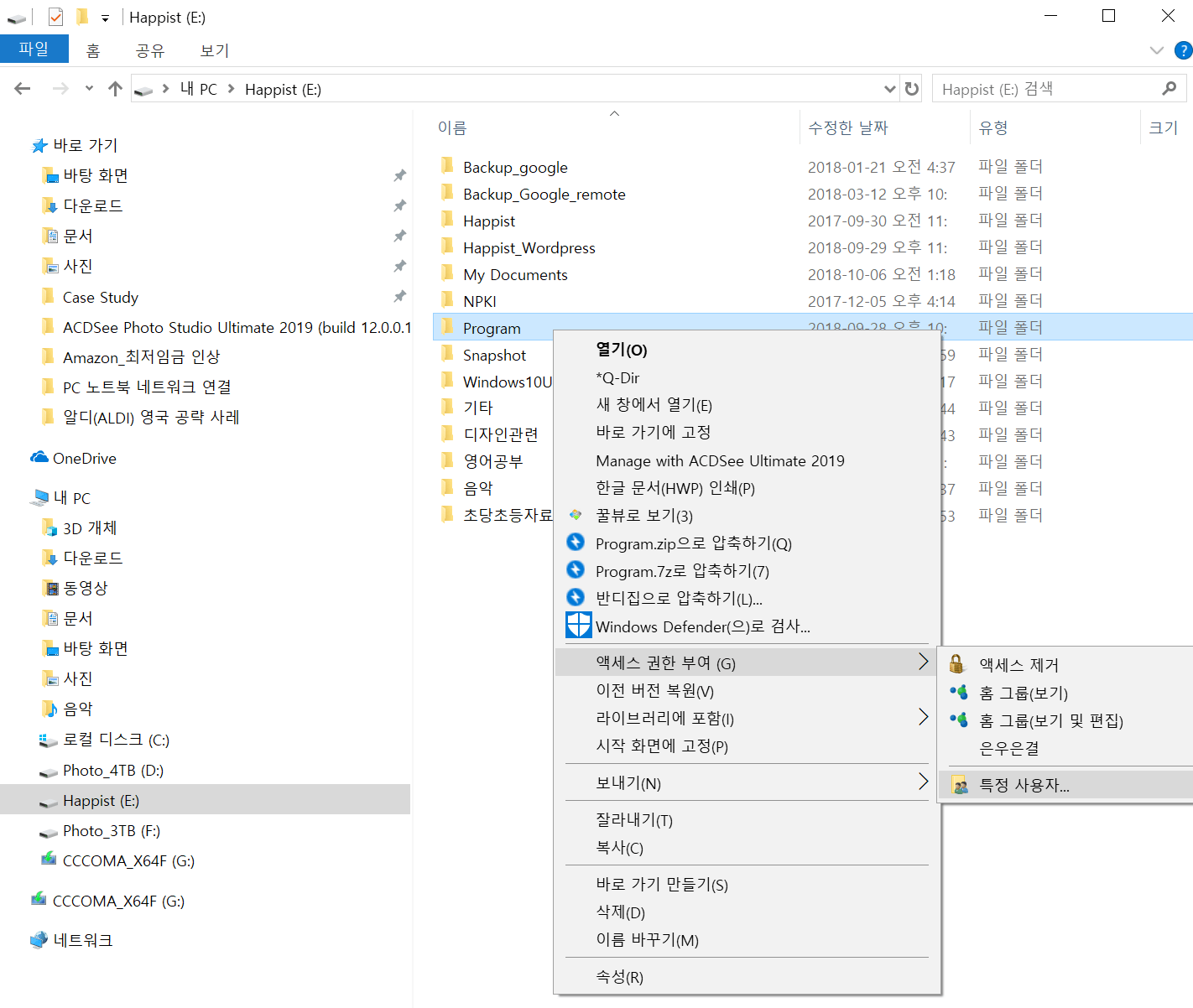
Task: Click the refresh button by address bar
Action: click(x=912, y=89)
